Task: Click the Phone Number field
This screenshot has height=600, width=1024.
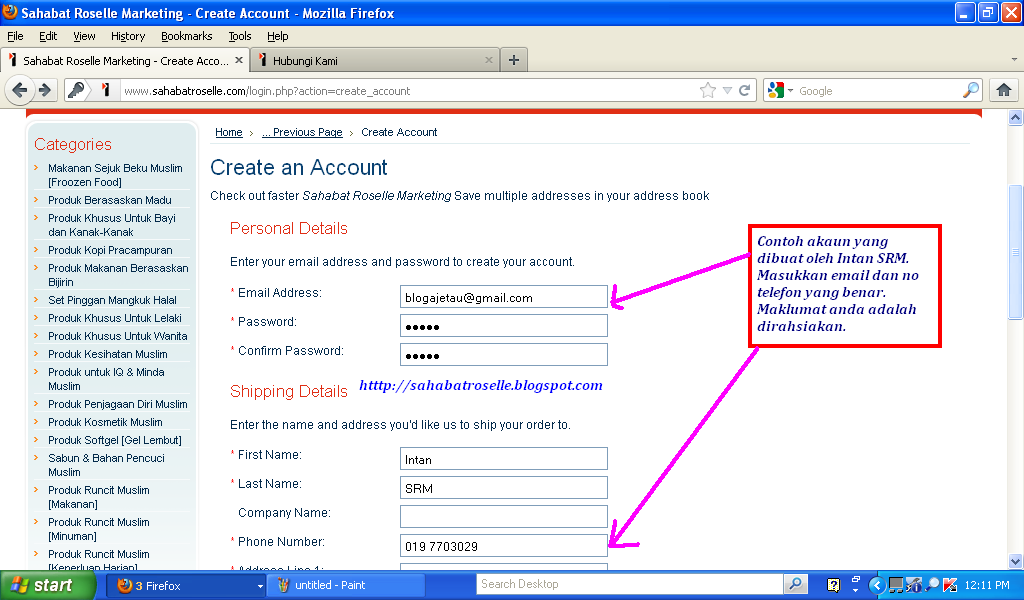Action: [504, 546]
